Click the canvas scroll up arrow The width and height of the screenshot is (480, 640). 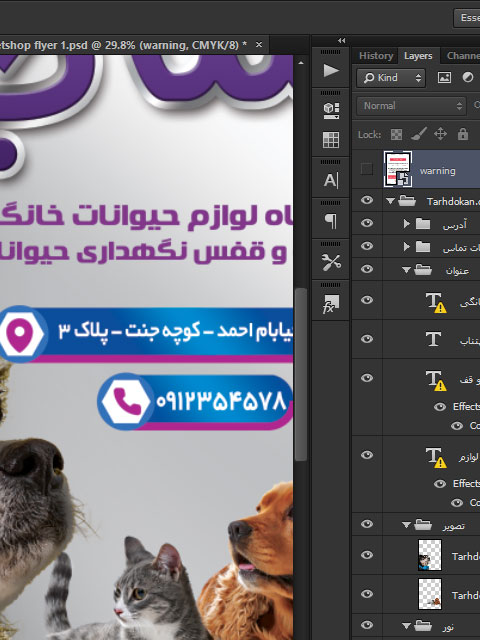[301, 63]
